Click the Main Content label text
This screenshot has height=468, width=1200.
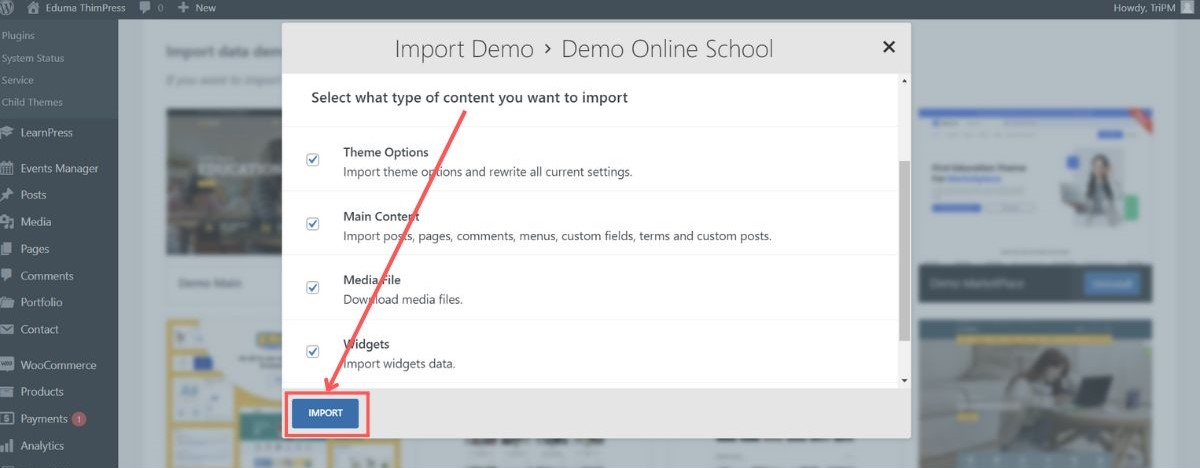[x=381, y=217]
